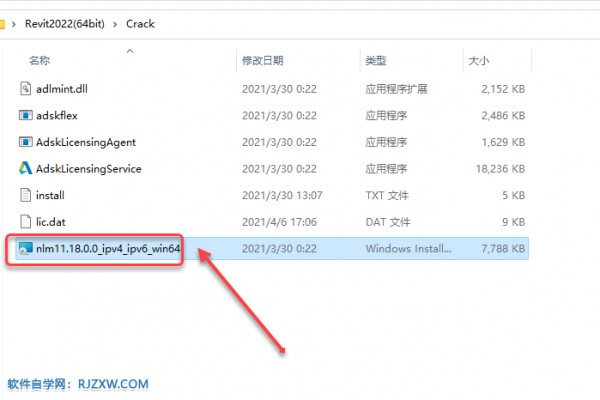Click the adlmint.dll file icon
Viewport: 600px width, 400px height.
coord(26,89)
